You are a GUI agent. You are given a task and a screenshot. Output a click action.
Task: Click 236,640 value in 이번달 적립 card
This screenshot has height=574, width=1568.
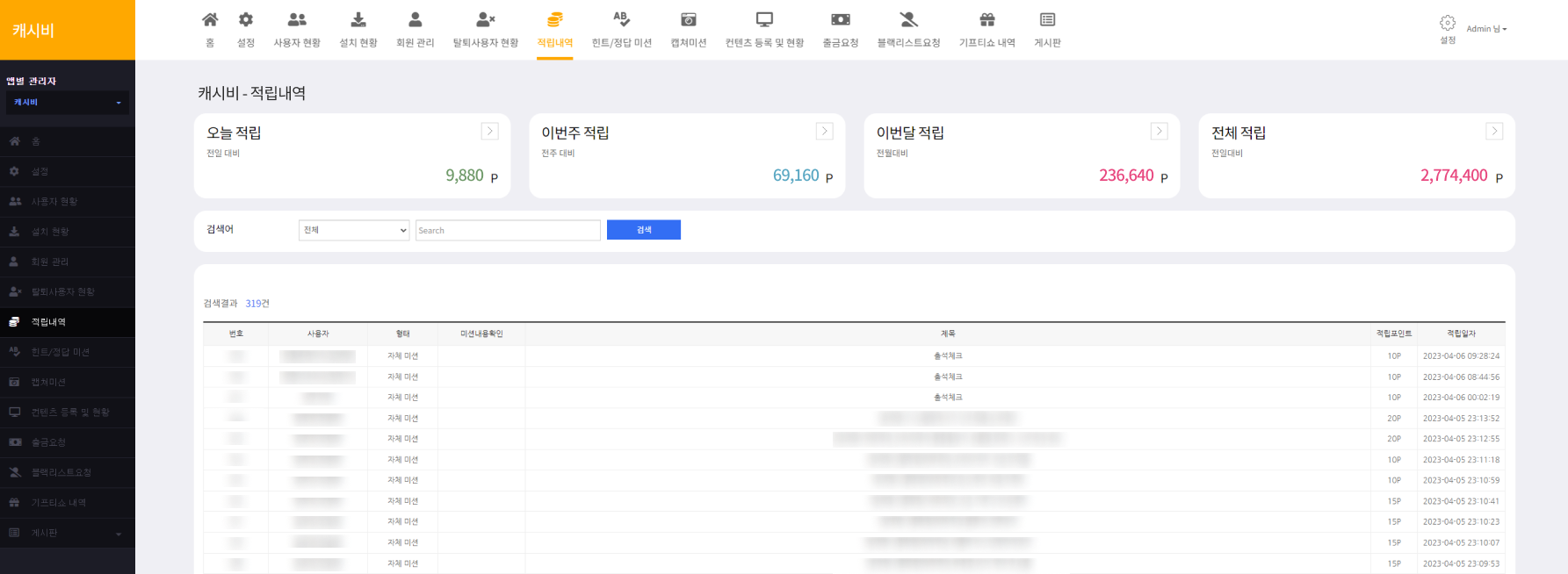[1126, 176]
